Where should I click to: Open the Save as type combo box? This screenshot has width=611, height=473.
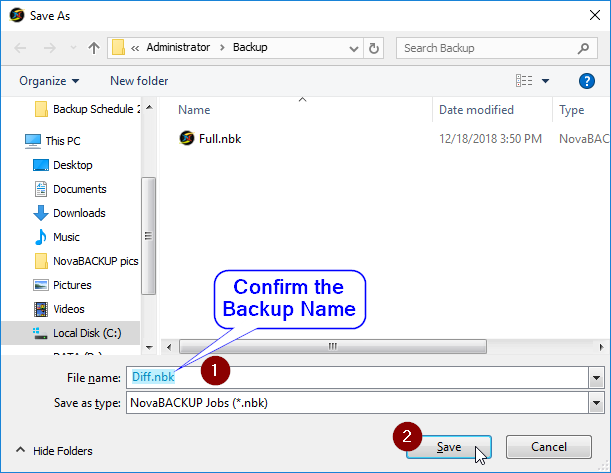(x=365, y=402)
